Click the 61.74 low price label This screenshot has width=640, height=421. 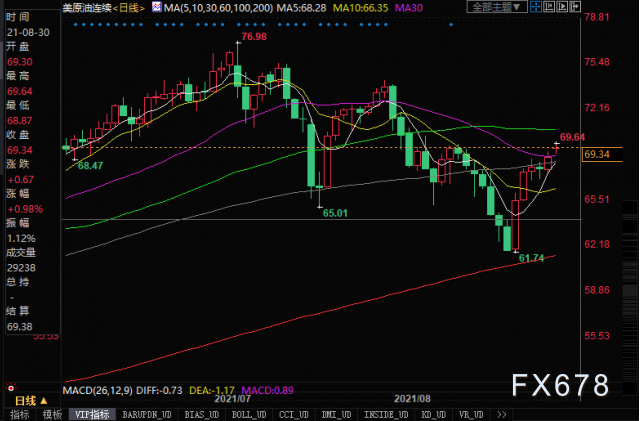(x=531, y=258)
